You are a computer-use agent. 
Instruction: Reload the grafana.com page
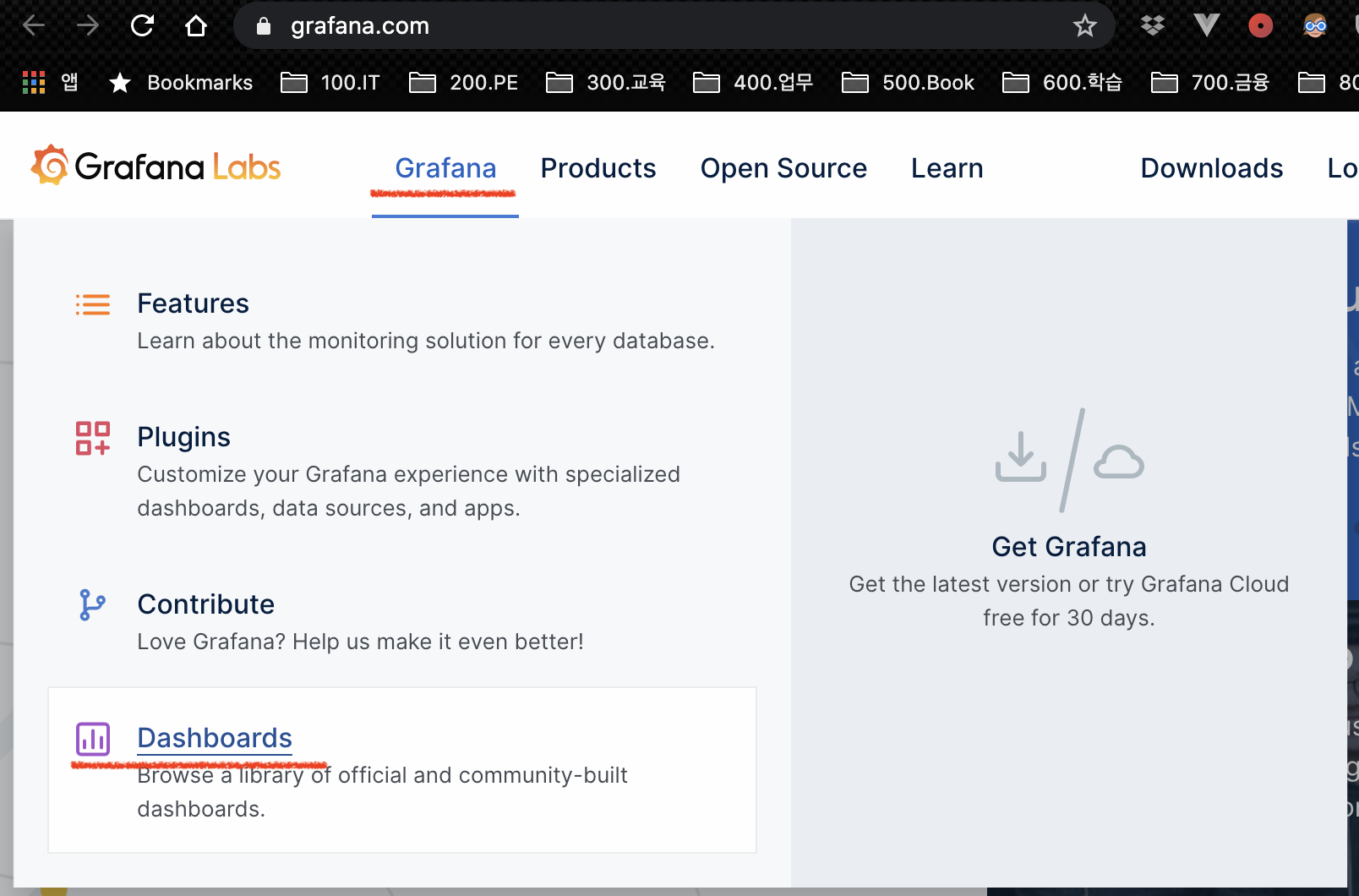pyautogui.click(x=142, y=26)
